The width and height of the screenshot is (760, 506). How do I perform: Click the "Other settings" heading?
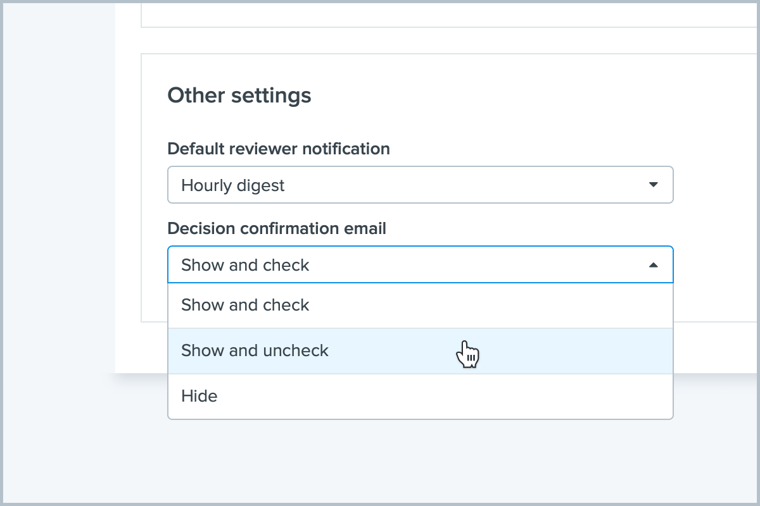coord(239,95)
